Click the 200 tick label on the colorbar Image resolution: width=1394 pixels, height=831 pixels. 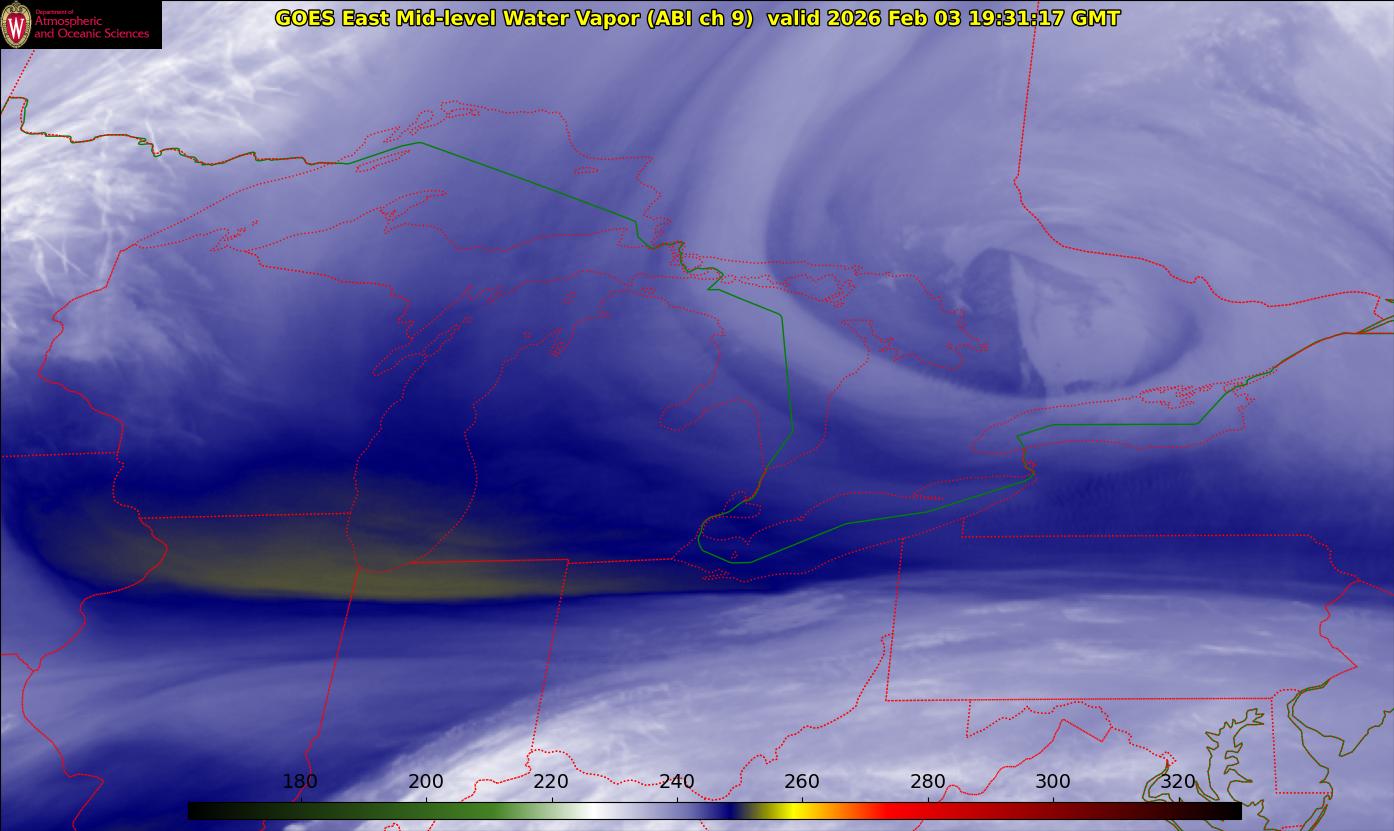[426, 782]
